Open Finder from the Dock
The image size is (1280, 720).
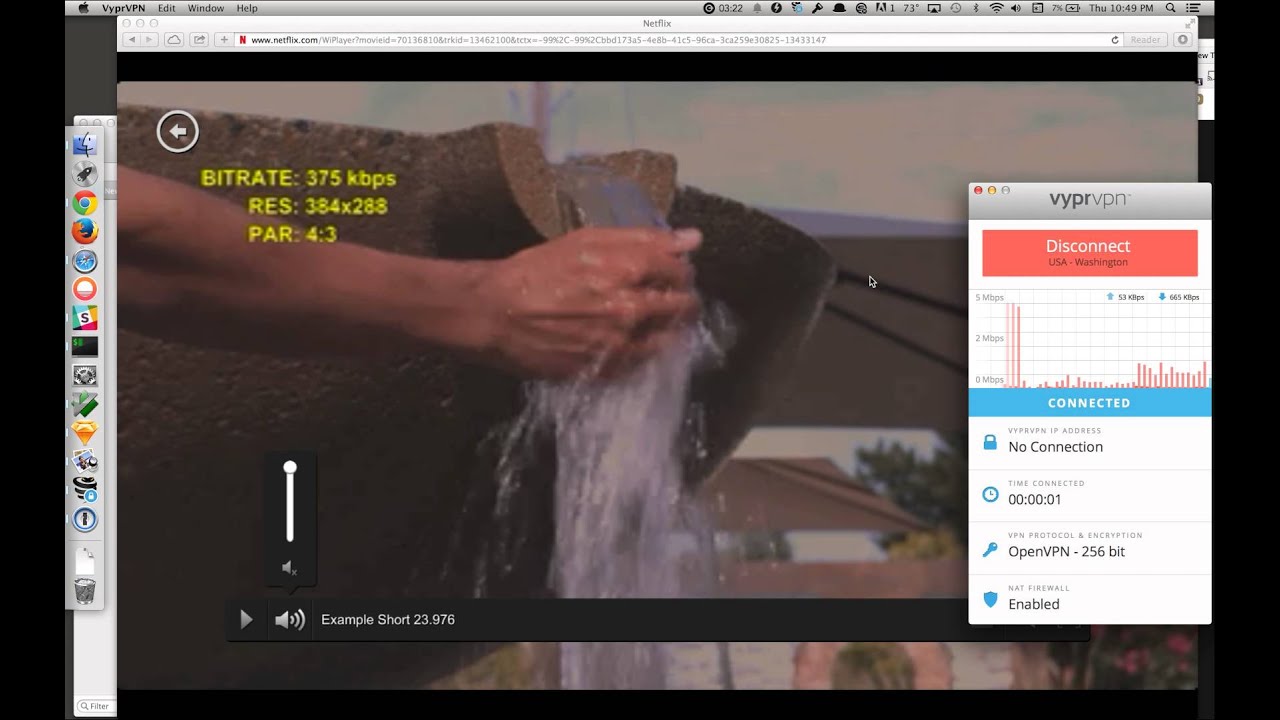point(85,144)
